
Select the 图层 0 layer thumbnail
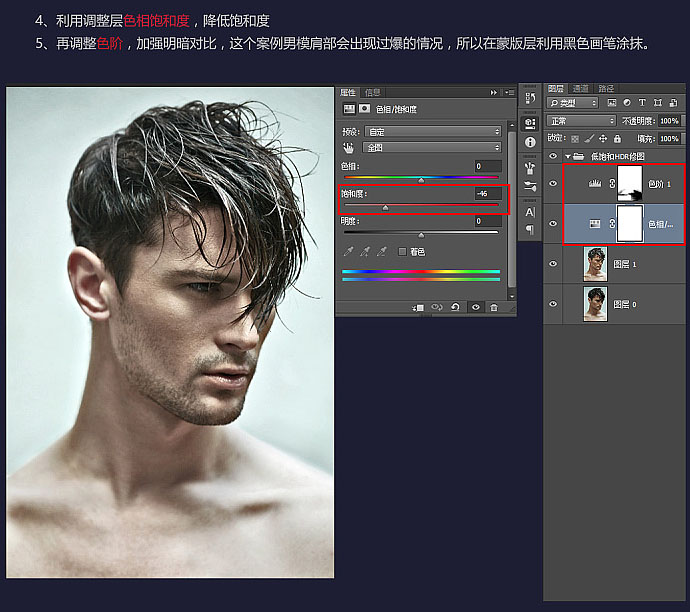click(x=595, y=304)
